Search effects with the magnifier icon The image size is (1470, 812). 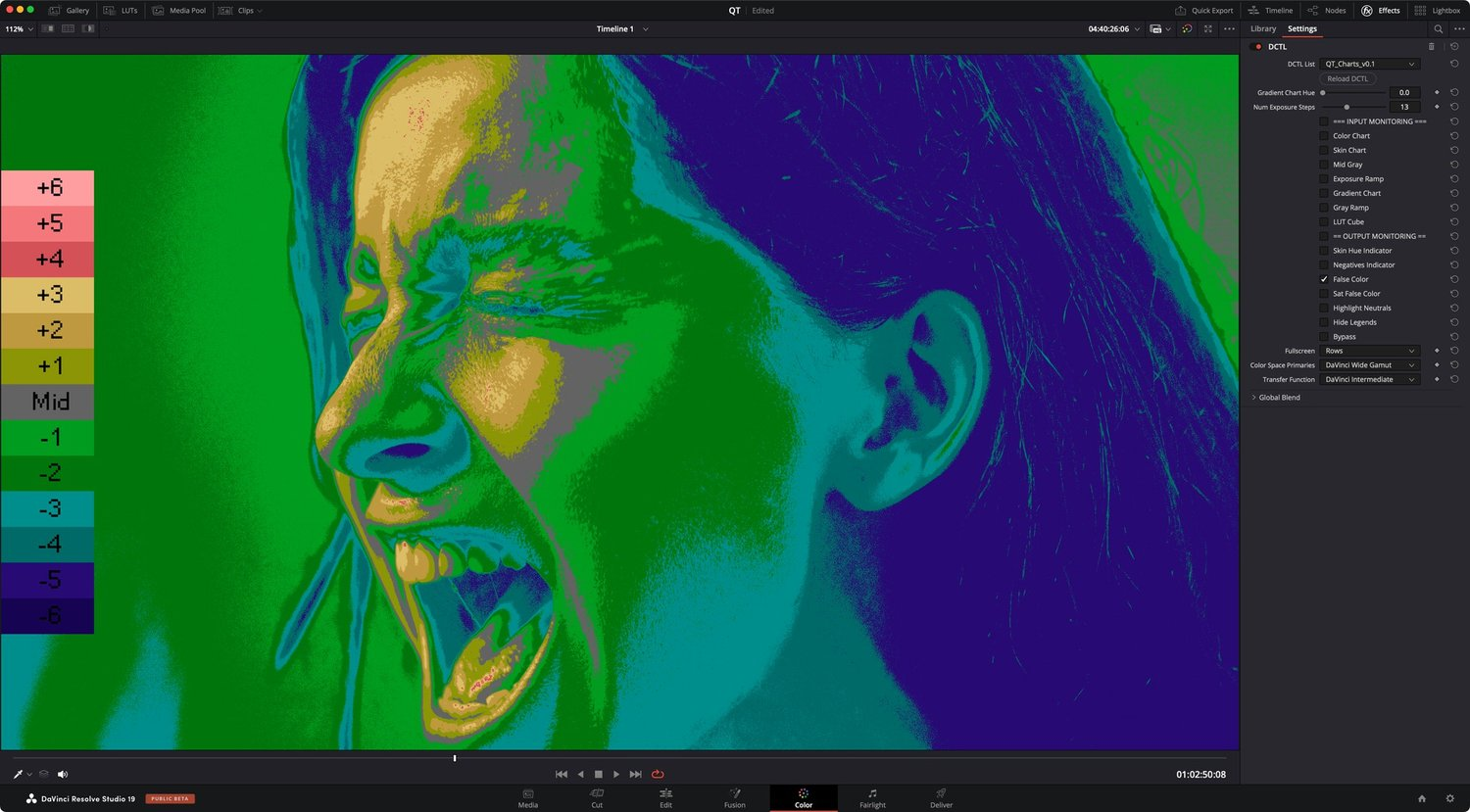click(x=1439, y=28)
